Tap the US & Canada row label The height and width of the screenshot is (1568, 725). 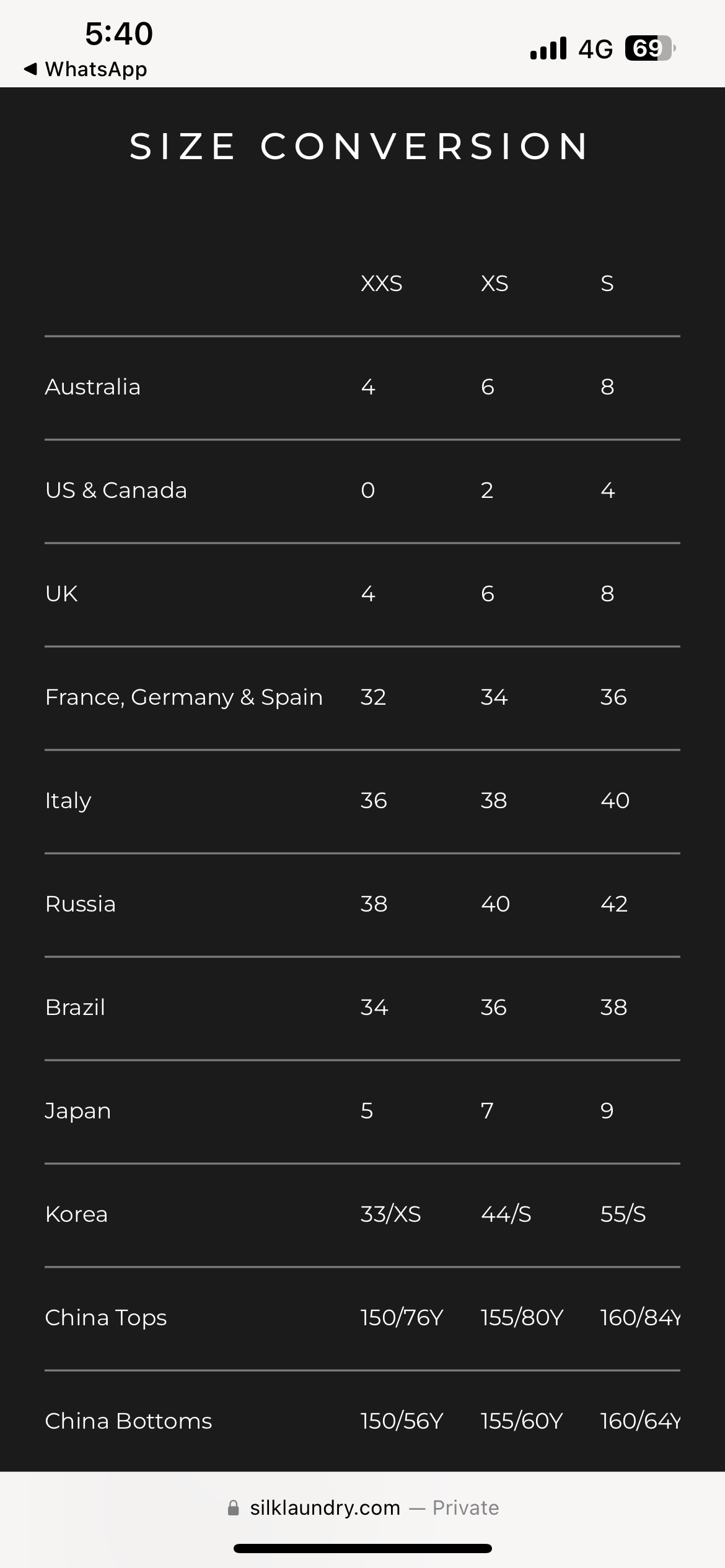tap(116, 490)
